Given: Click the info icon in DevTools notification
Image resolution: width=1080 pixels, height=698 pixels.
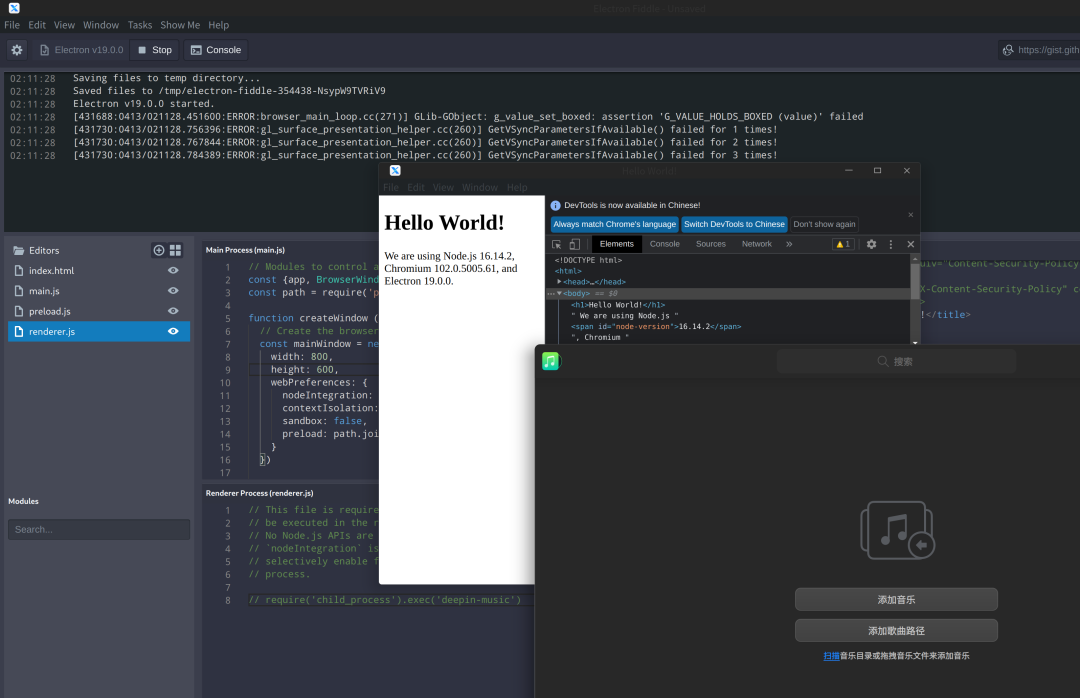Looking at the screenshot, I should (556, 205).
